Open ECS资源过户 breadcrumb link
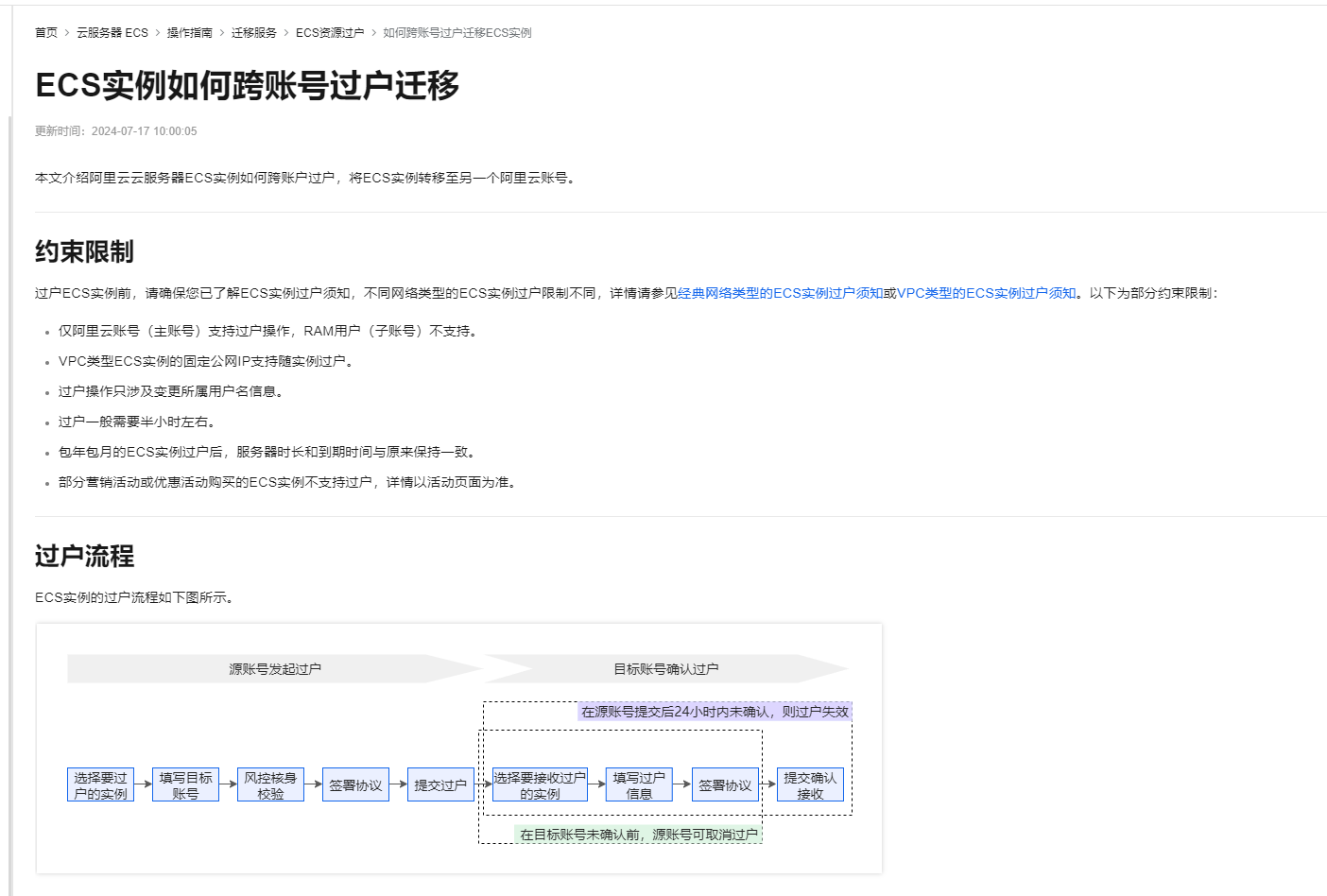Screen dimensions: 1327x896 point(330,32)
